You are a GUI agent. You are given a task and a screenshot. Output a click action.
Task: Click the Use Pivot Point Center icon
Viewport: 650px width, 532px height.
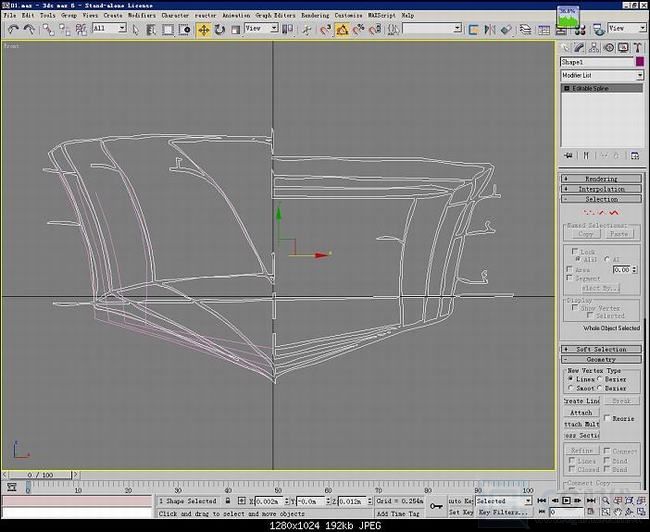287,29
